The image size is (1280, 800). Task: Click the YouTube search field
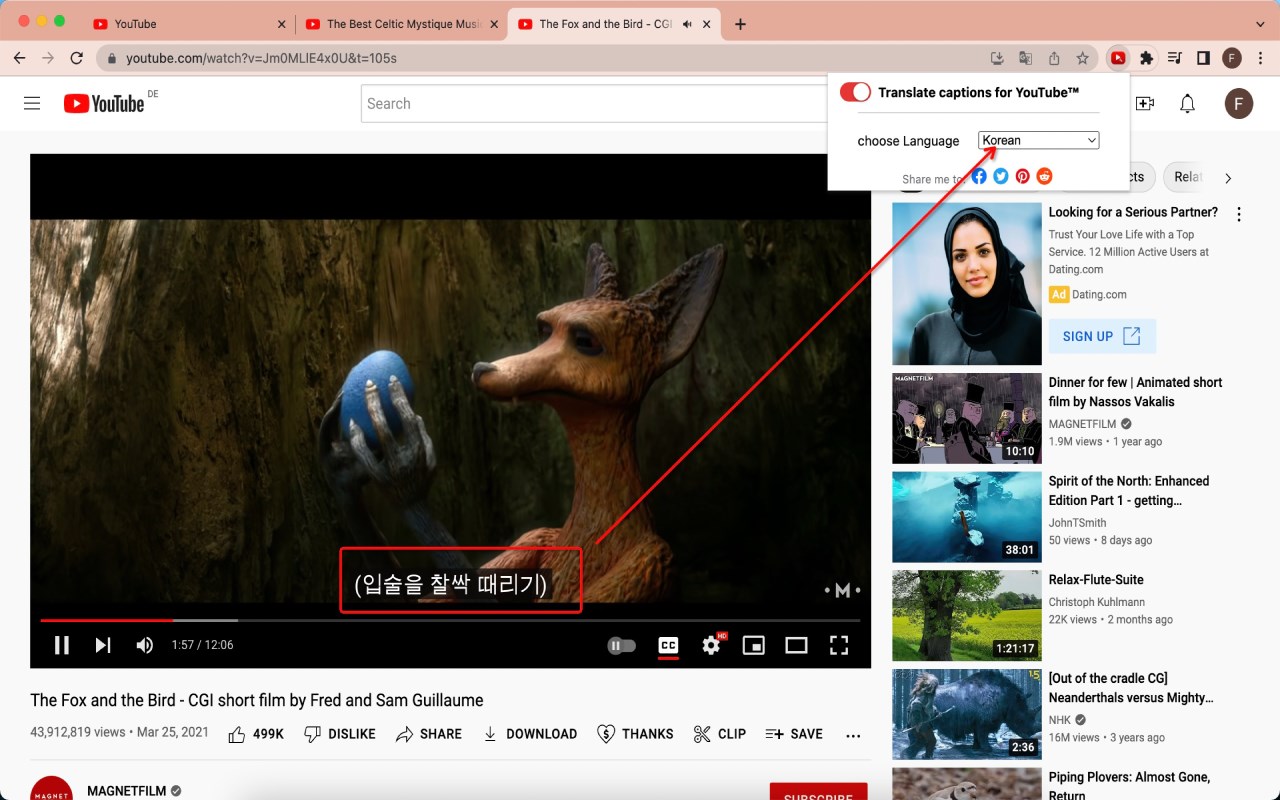(595, 103)
